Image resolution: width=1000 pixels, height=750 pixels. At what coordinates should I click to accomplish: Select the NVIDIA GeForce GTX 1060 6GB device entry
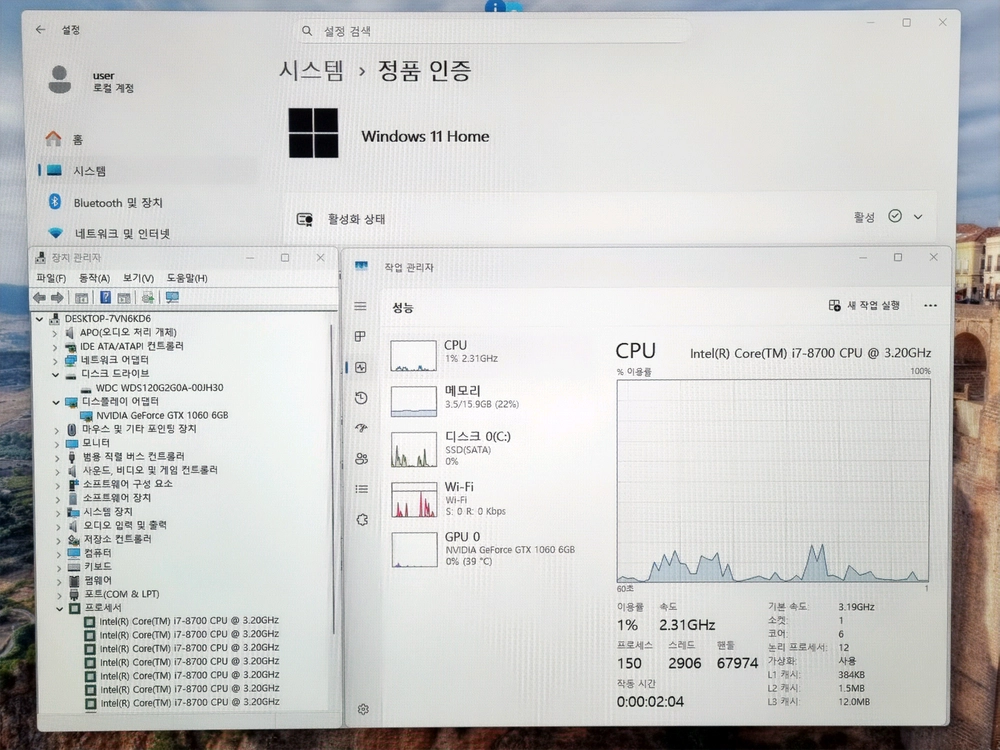[x=162, y=415]
